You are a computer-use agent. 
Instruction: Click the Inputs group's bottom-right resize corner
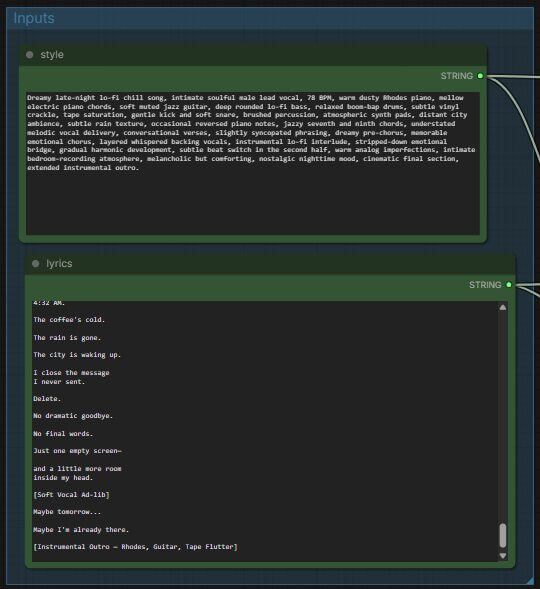tap(529, 581)
